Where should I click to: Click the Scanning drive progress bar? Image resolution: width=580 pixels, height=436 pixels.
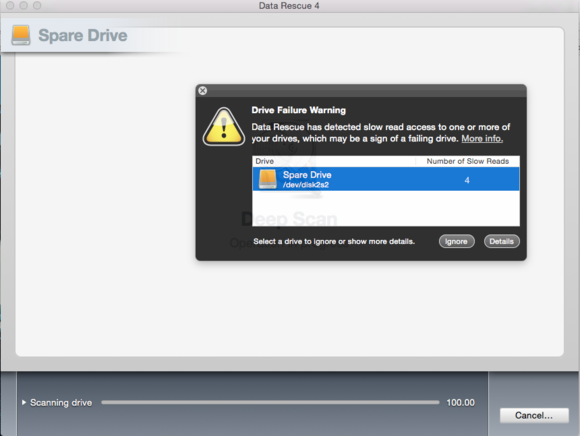[x=270, y=402]
